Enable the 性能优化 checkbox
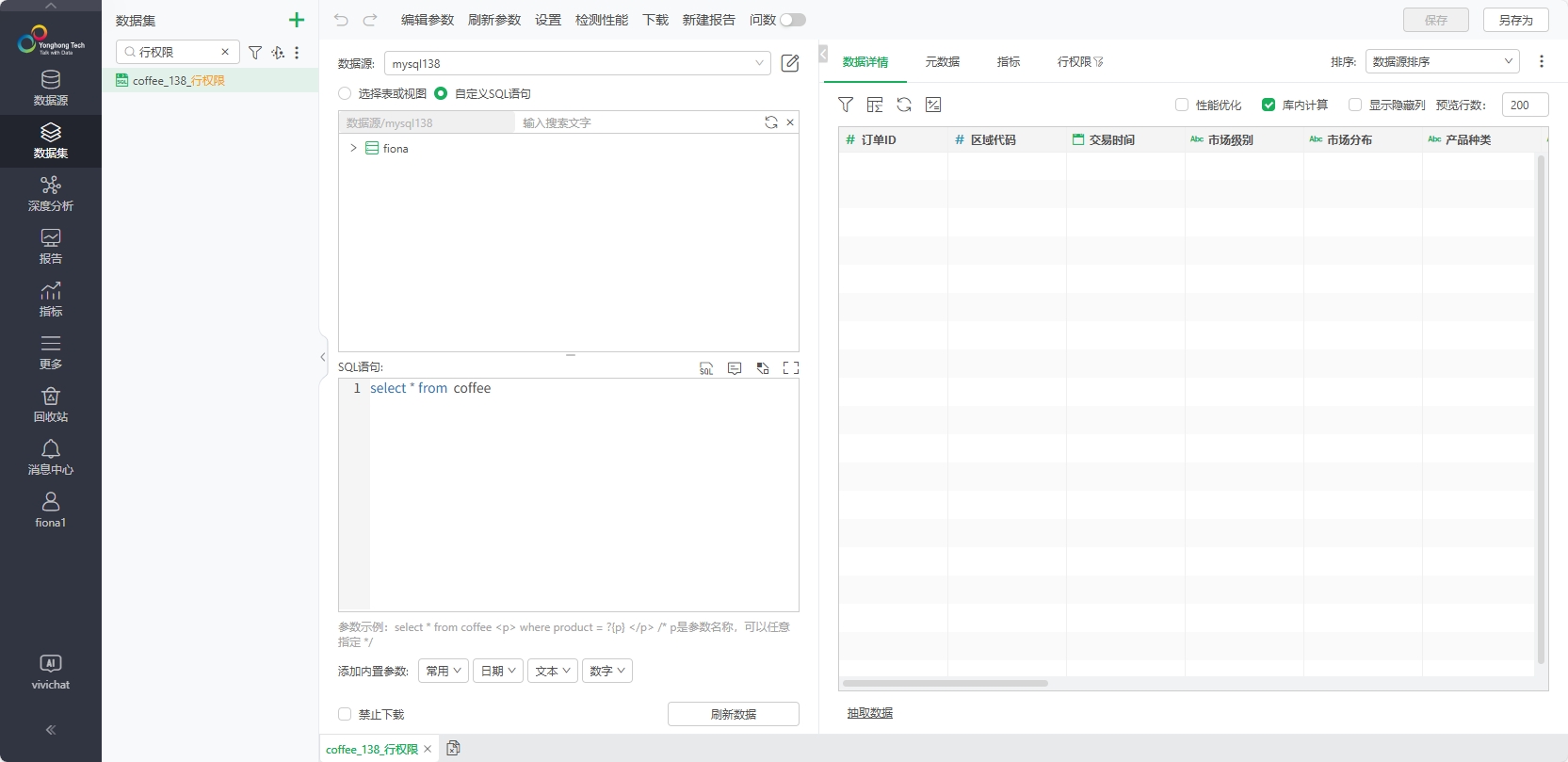Viewport: 1568px width, 762px height. pyautogui.click(x=1182, y=105)
